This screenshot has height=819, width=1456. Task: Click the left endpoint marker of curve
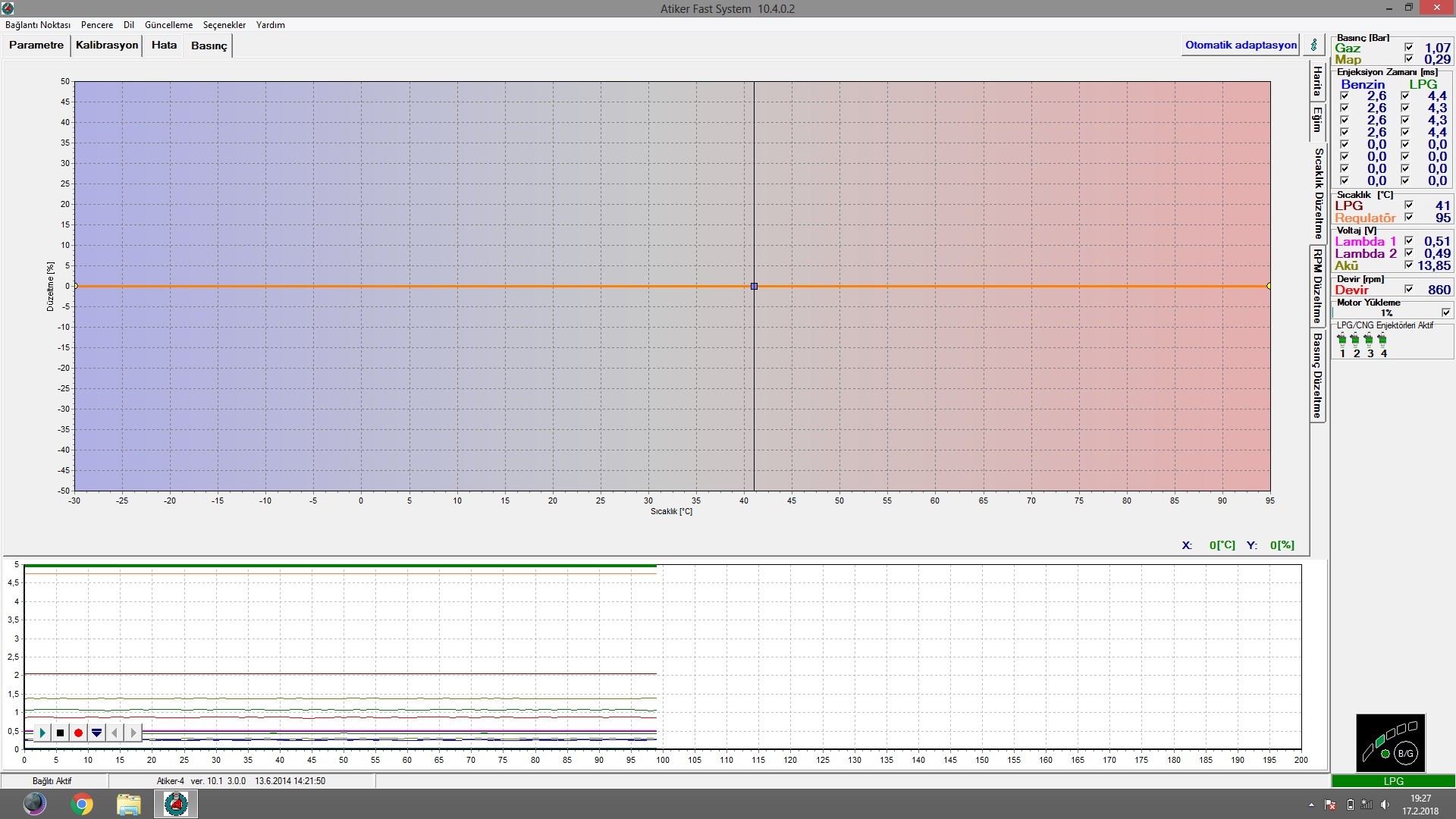(x=76, y=286)
